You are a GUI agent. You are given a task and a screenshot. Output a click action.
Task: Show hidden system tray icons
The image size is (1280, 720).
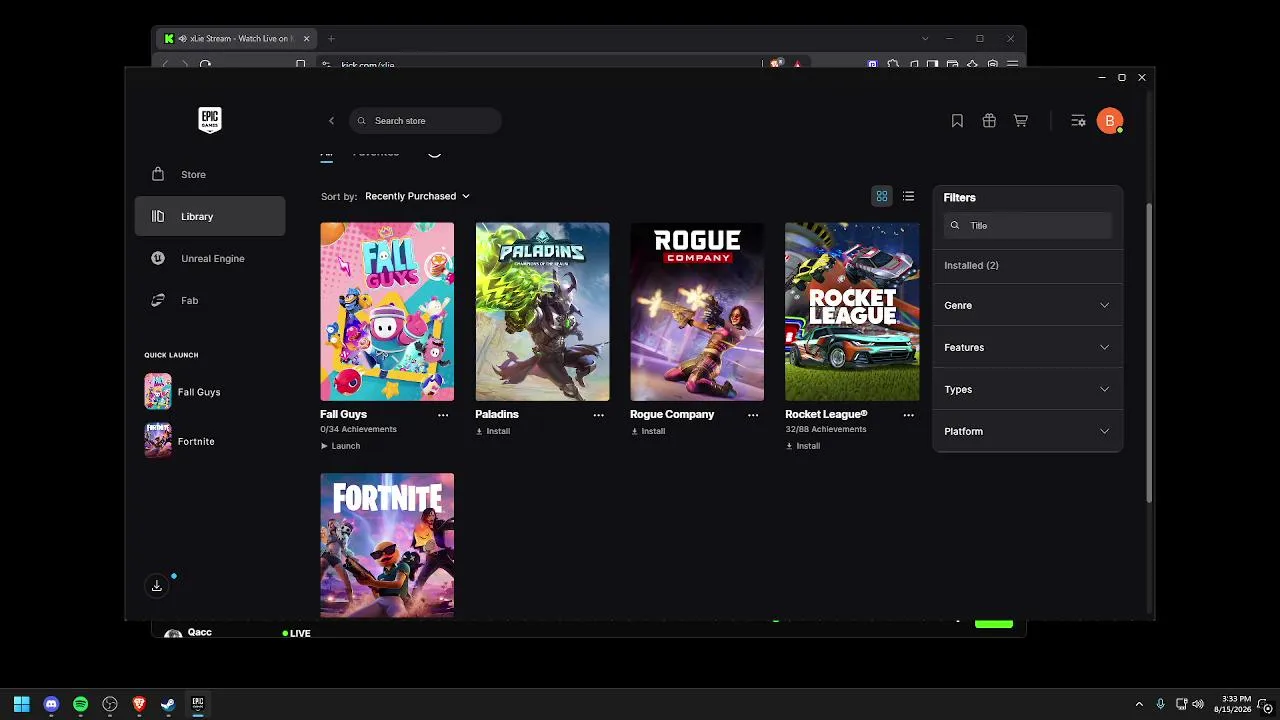[x=1139, y=704]
